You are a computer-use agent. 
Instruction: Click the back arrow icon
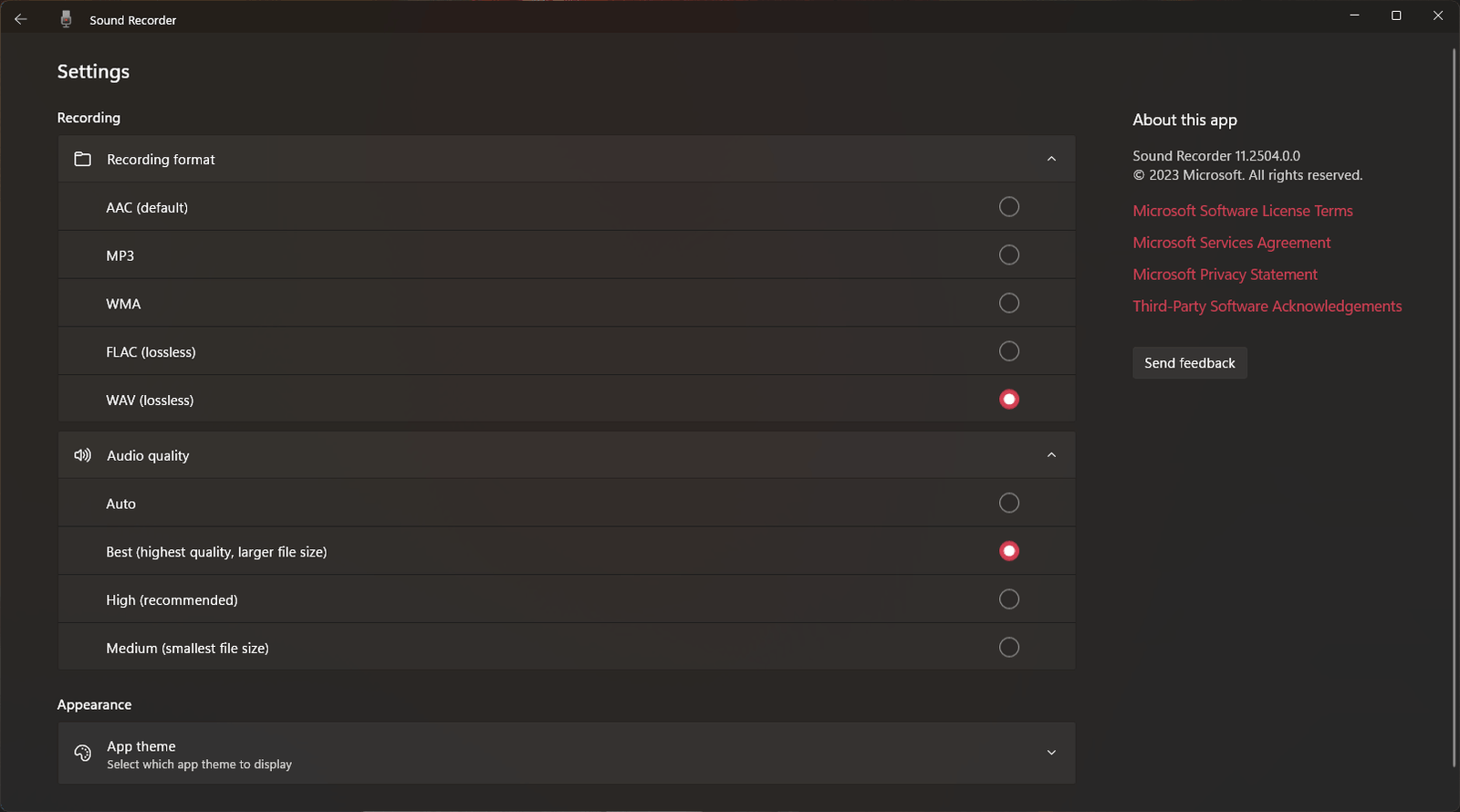click(x=21, y=19)
